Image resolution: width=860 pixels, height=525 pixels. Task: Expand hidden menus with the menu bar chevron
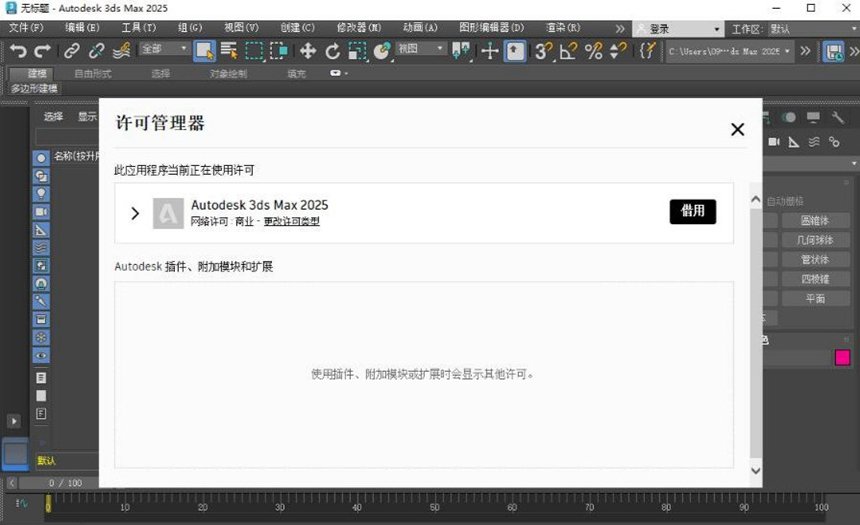click(x=620, y=29)
